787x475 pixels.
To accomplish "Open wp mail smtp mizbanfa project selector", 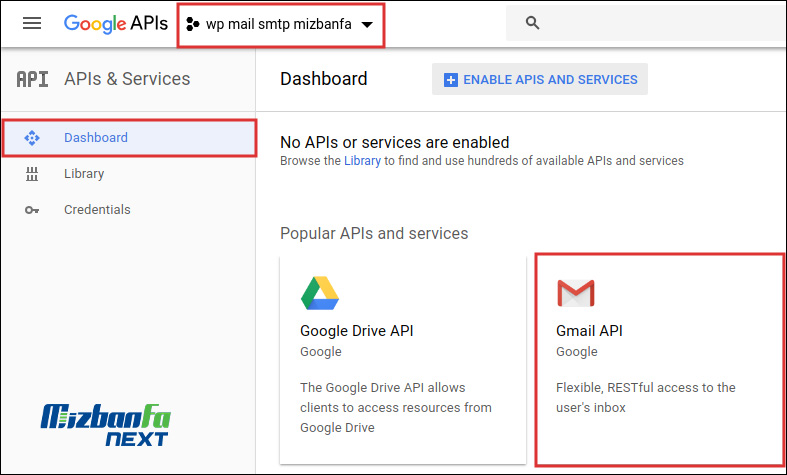I will [278, 24].
